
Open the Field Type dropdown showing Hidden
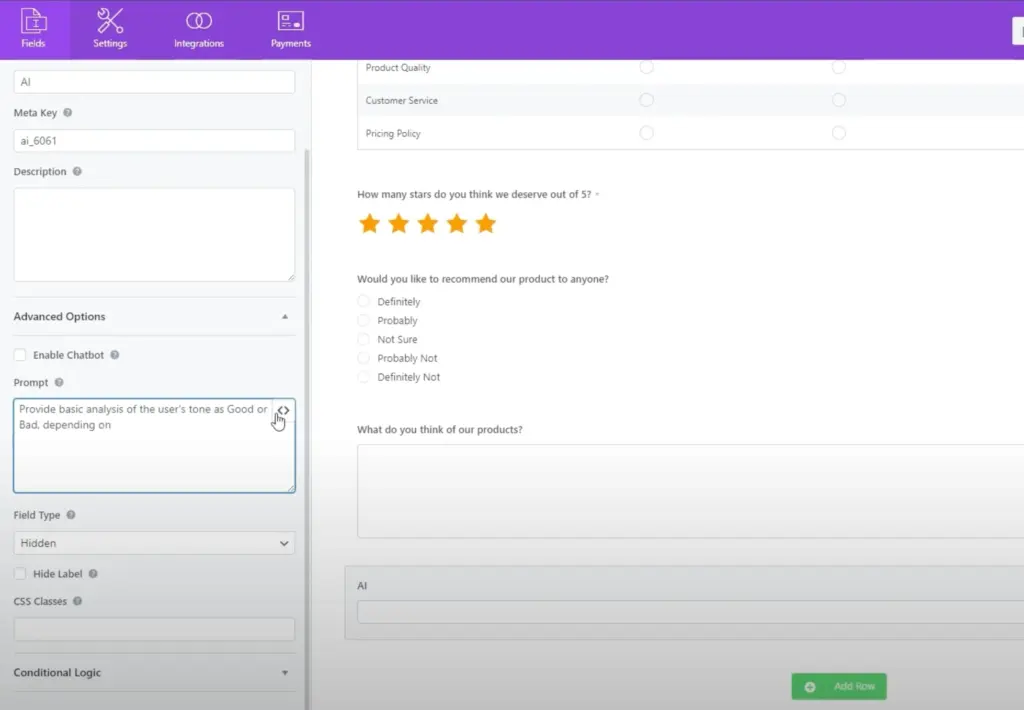154,542
